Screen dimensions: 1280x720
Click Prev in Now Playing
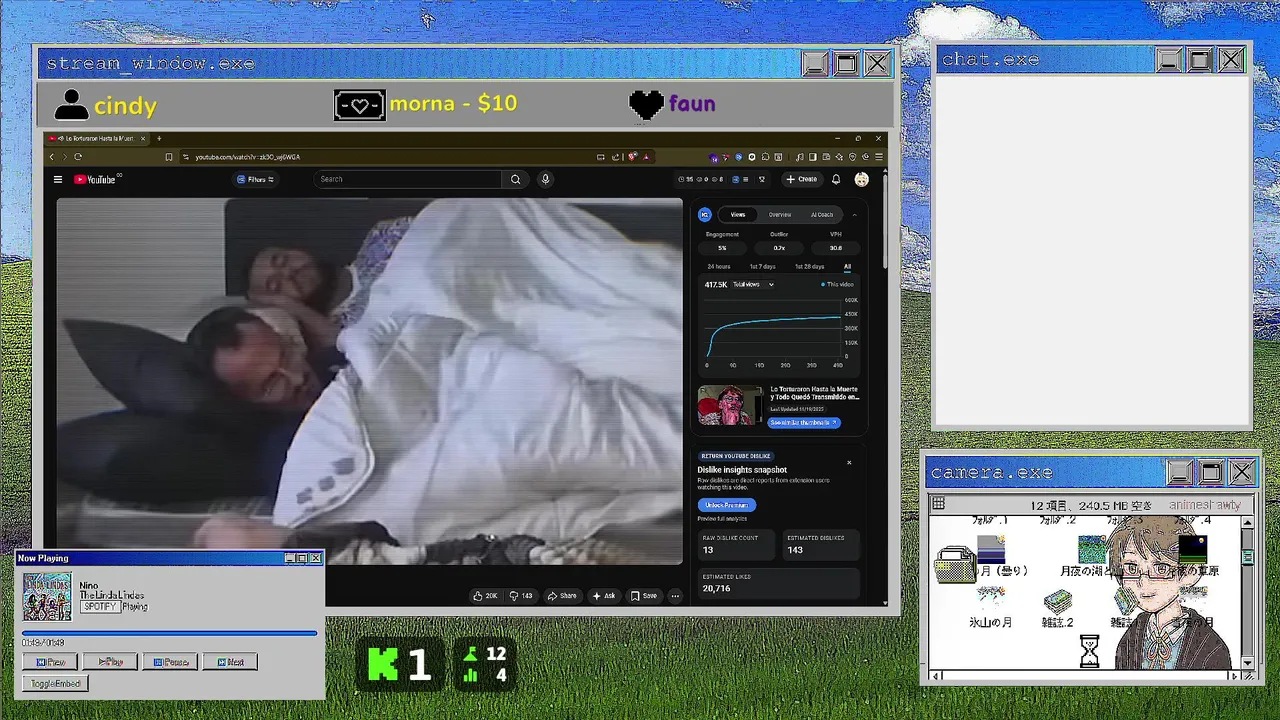(51, 662)
